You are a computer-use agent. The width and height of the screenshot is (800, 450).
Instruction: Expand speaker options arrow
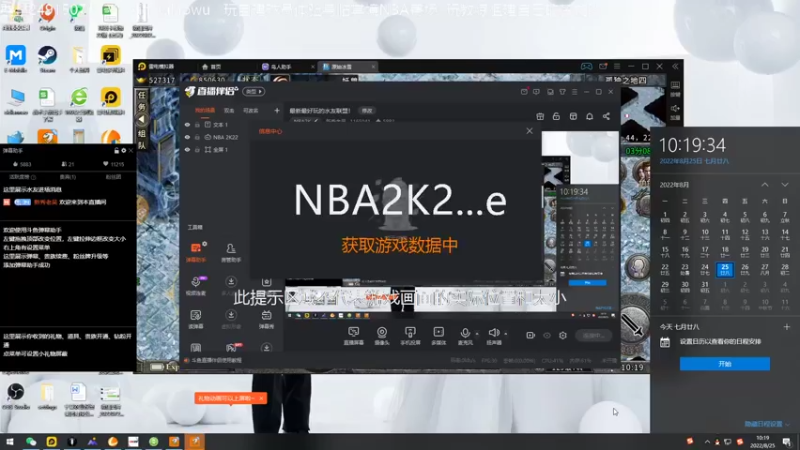point(506,334)
